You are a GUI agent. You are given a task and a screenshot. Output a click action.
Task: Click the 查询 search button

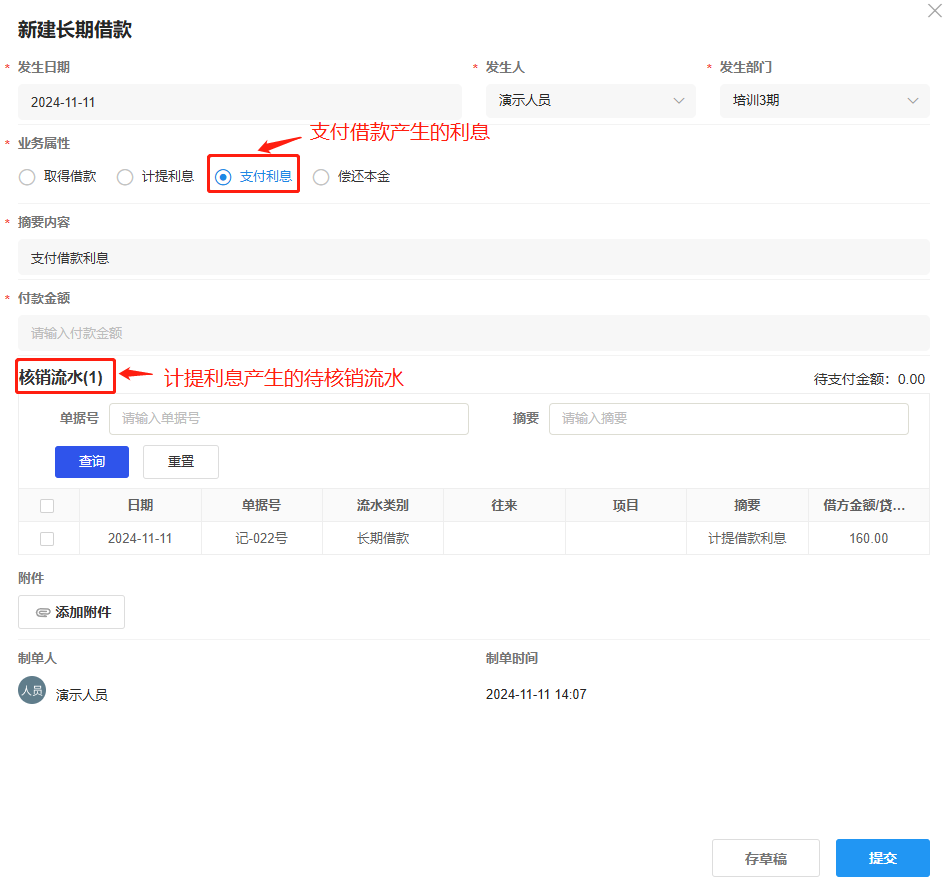[91, 461]
